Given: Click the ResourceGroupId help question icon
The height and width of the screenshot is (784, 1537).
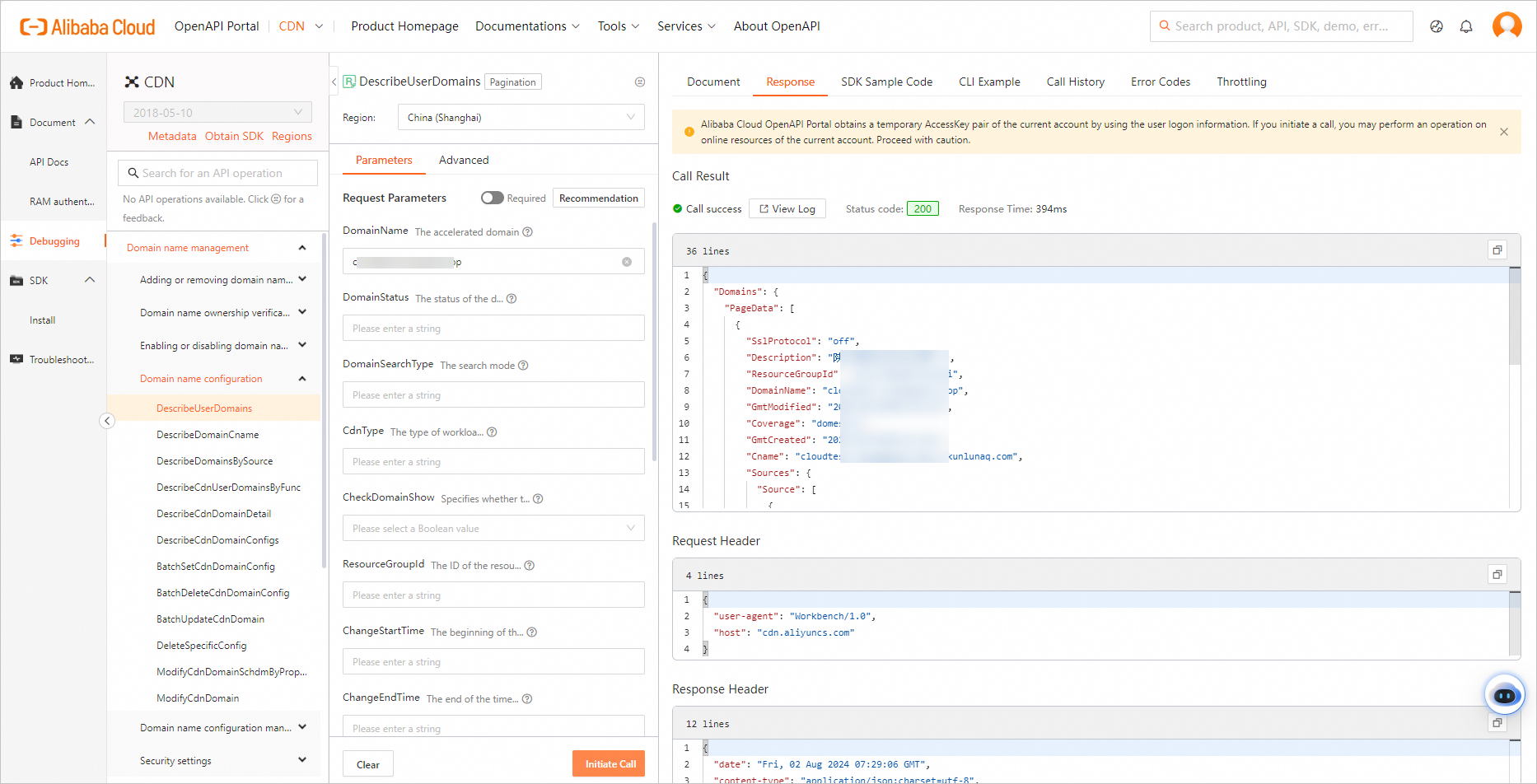Looking at the screenshot, I should 530,566.
